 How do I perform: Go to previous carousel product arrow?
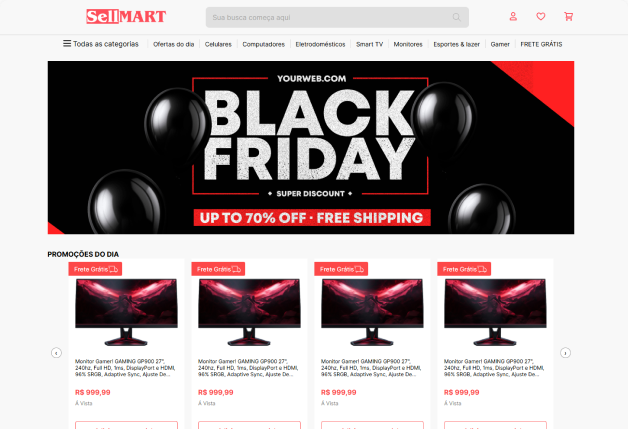tap(56, 353)
